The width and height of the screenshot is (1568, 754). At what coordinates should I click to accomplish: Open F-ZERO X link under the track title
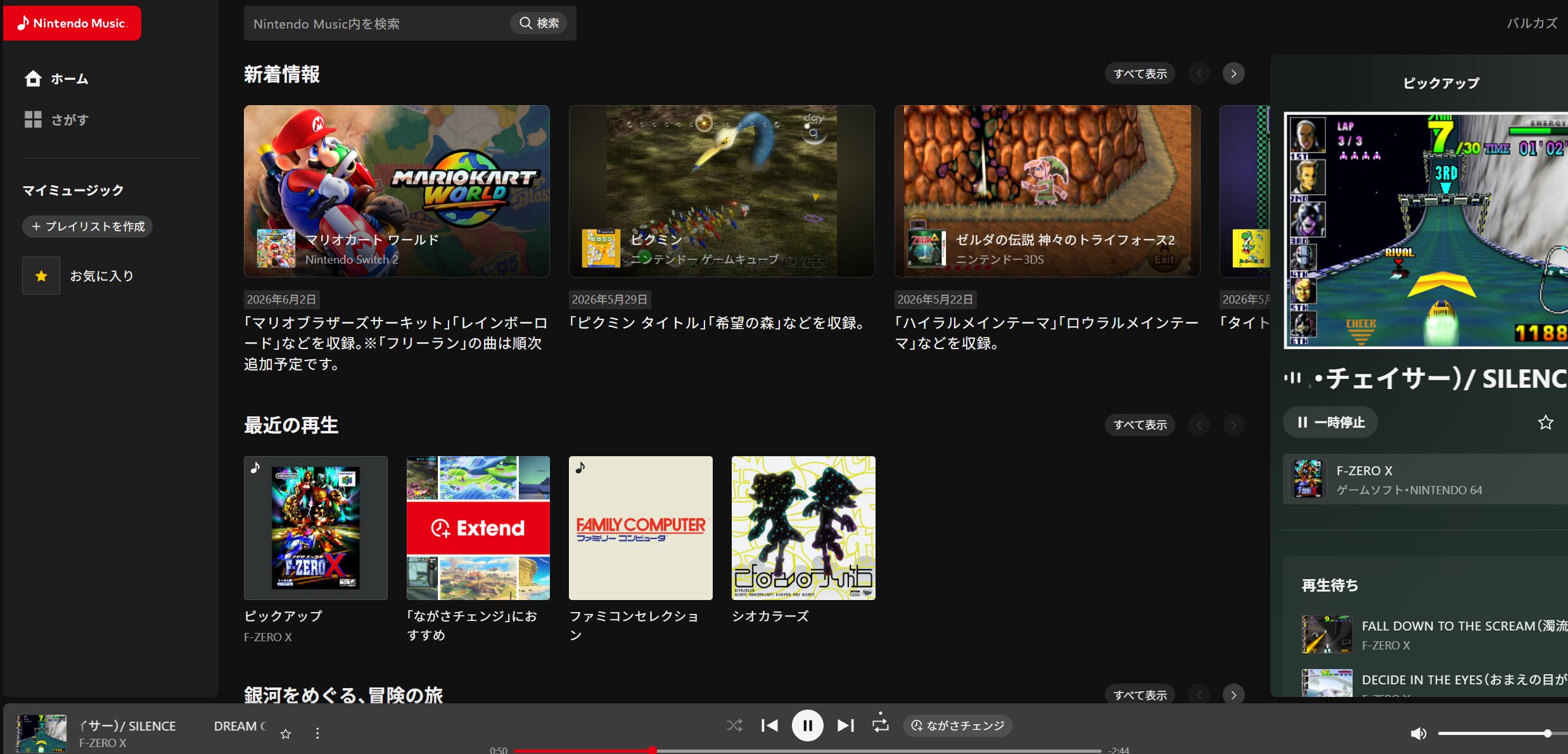[103, 743]
